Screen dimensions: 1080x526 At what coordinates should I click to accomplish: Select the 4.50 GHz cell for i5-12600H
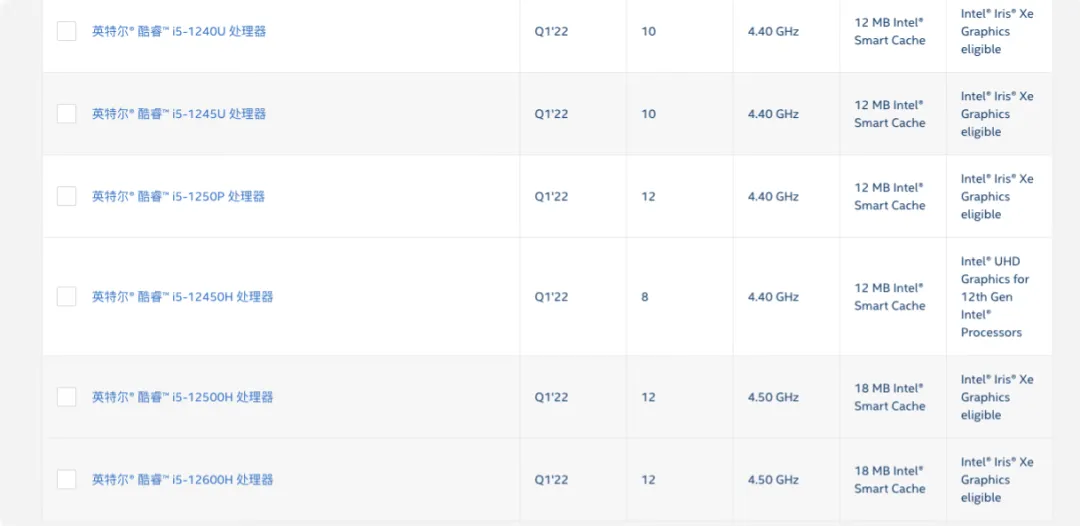click(x=773, y=480)
